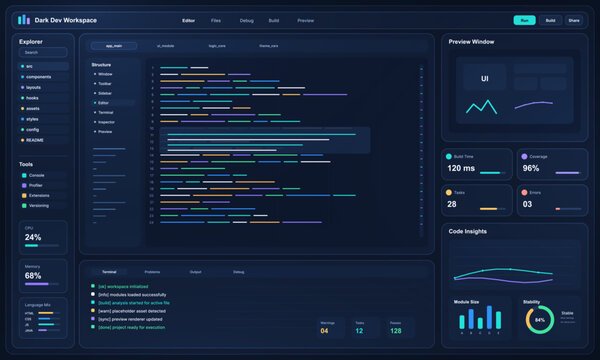Click the Warnings count 04
Screen dimensions: 600x360
click(324, 331)
